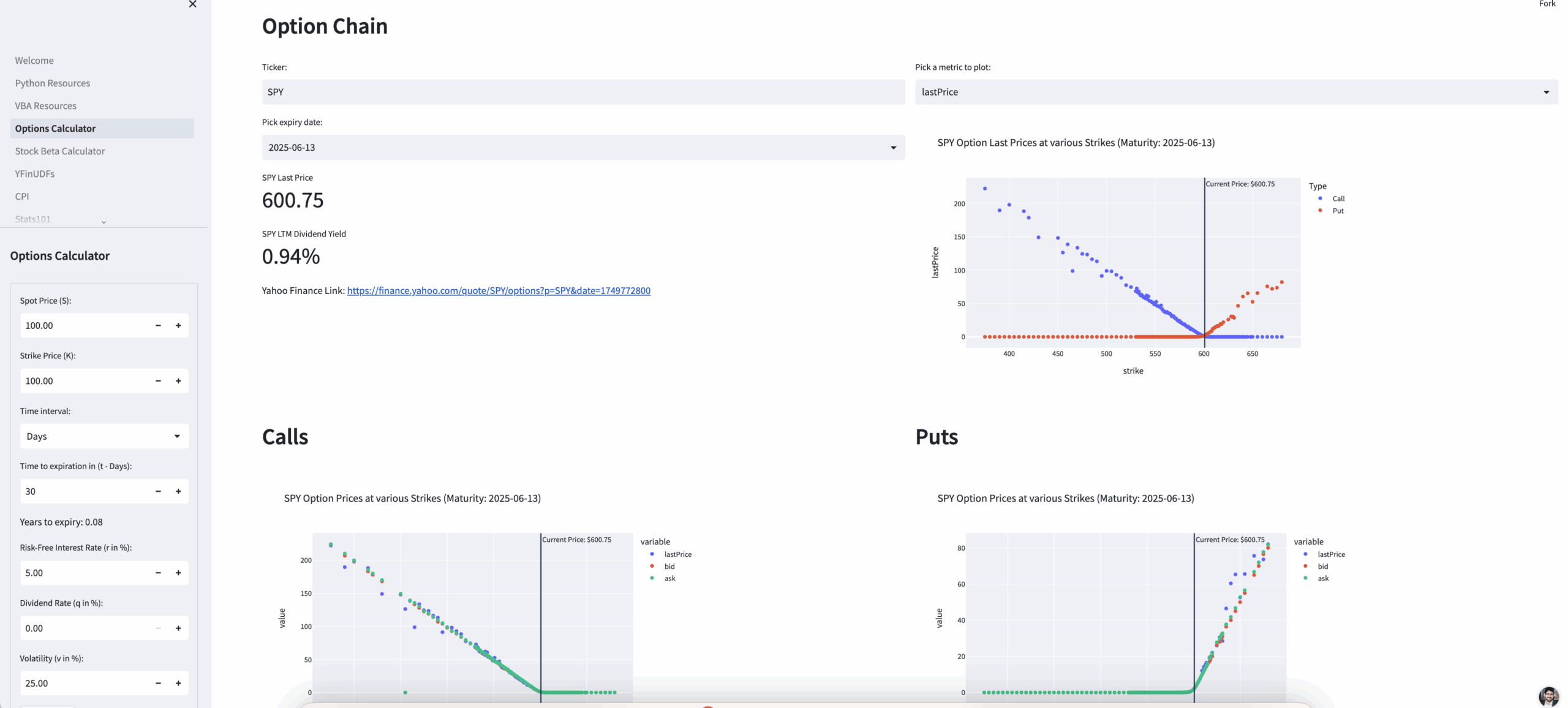
Task: Toggle ask series in Puts chart legend
Action: coord(1322,578)
